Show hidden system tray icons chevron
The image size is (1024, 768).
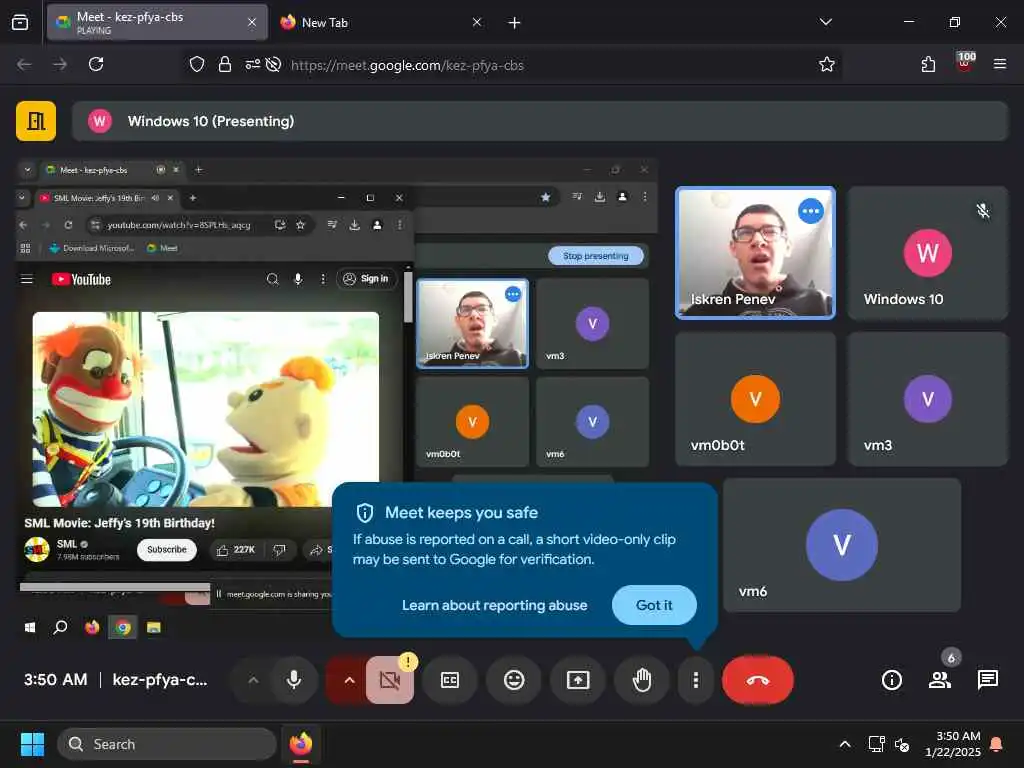tap(845, 744)
